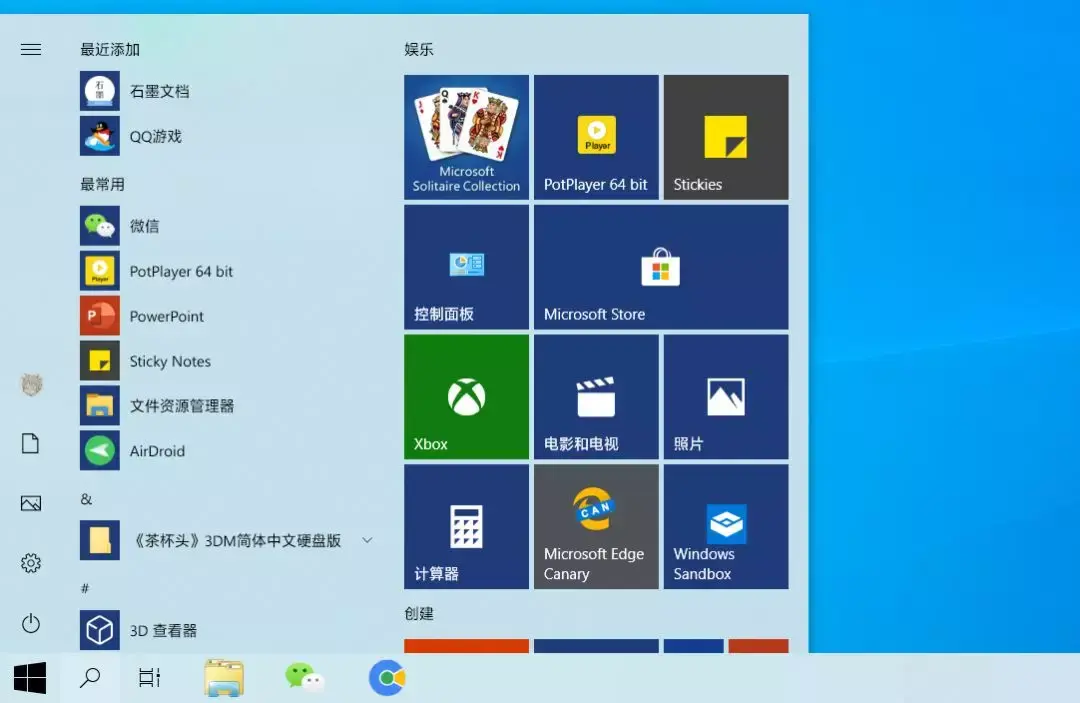The height and width of the screenshot is (703, 1080).
Task: Launch AirDroid from the app list
Action: tap(227, 451)
